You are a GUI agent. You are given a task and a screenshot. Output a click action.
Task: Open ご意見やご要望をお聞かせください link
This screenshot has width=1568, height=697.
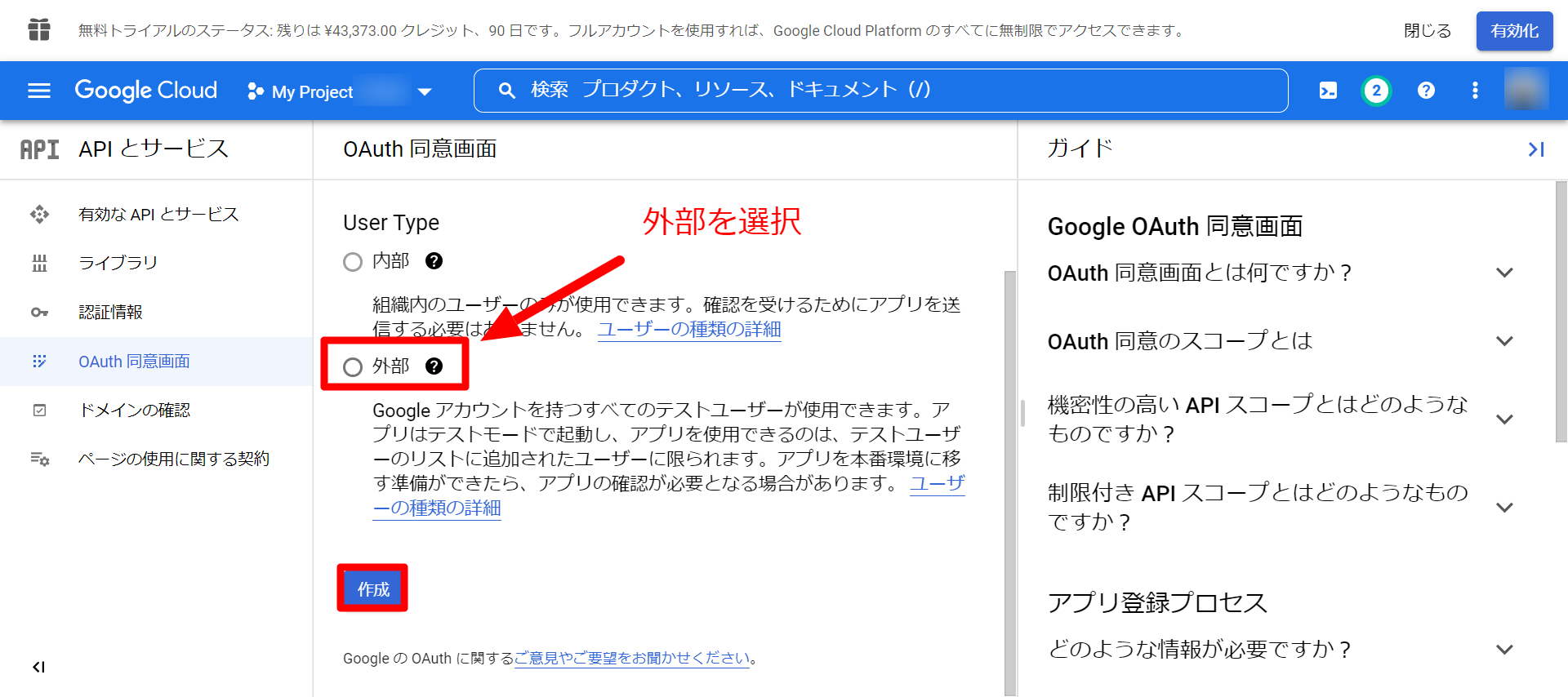[632, 659]
